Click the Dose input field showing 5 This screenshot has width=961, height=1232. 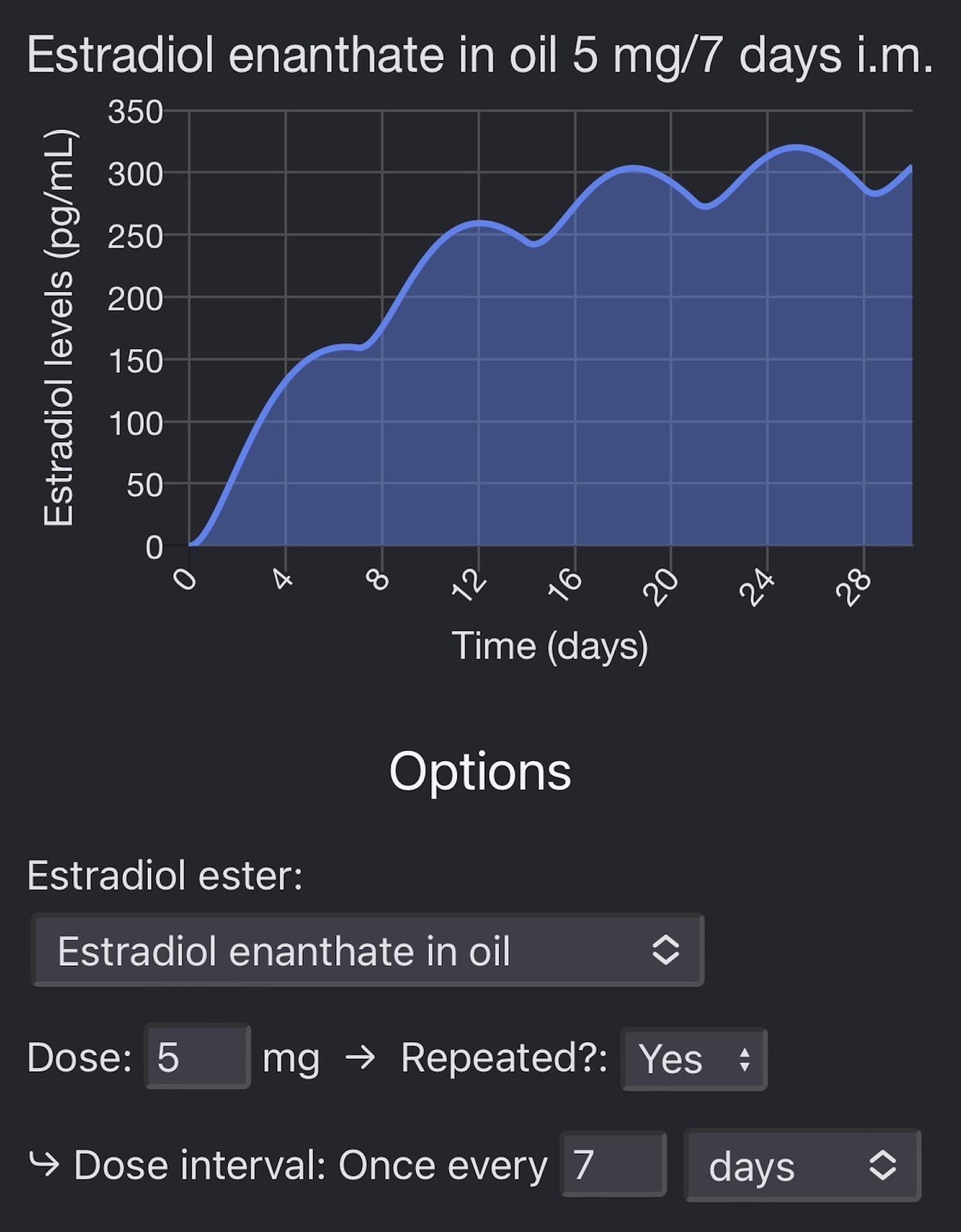[198, 1057]
